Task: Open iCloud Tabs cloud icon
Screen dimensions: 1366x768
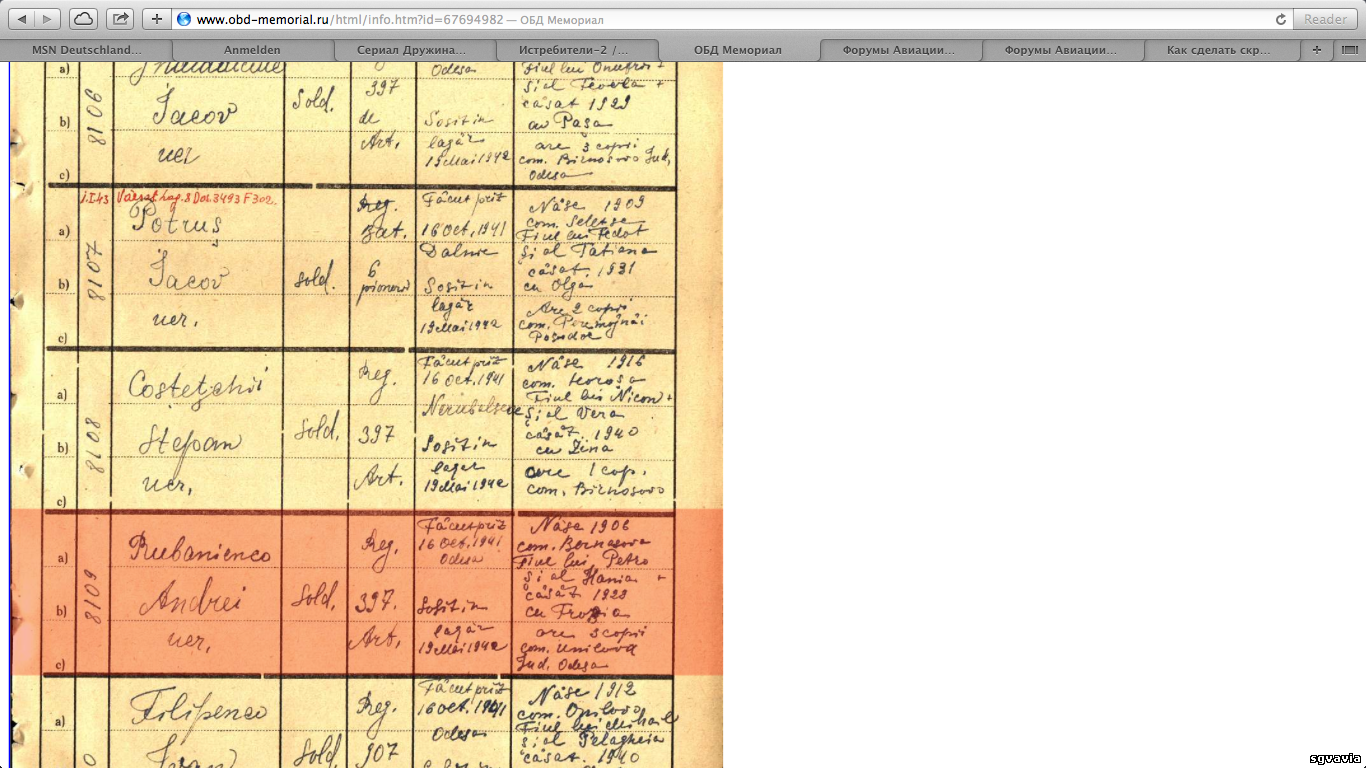Action: tap(84, 19)
